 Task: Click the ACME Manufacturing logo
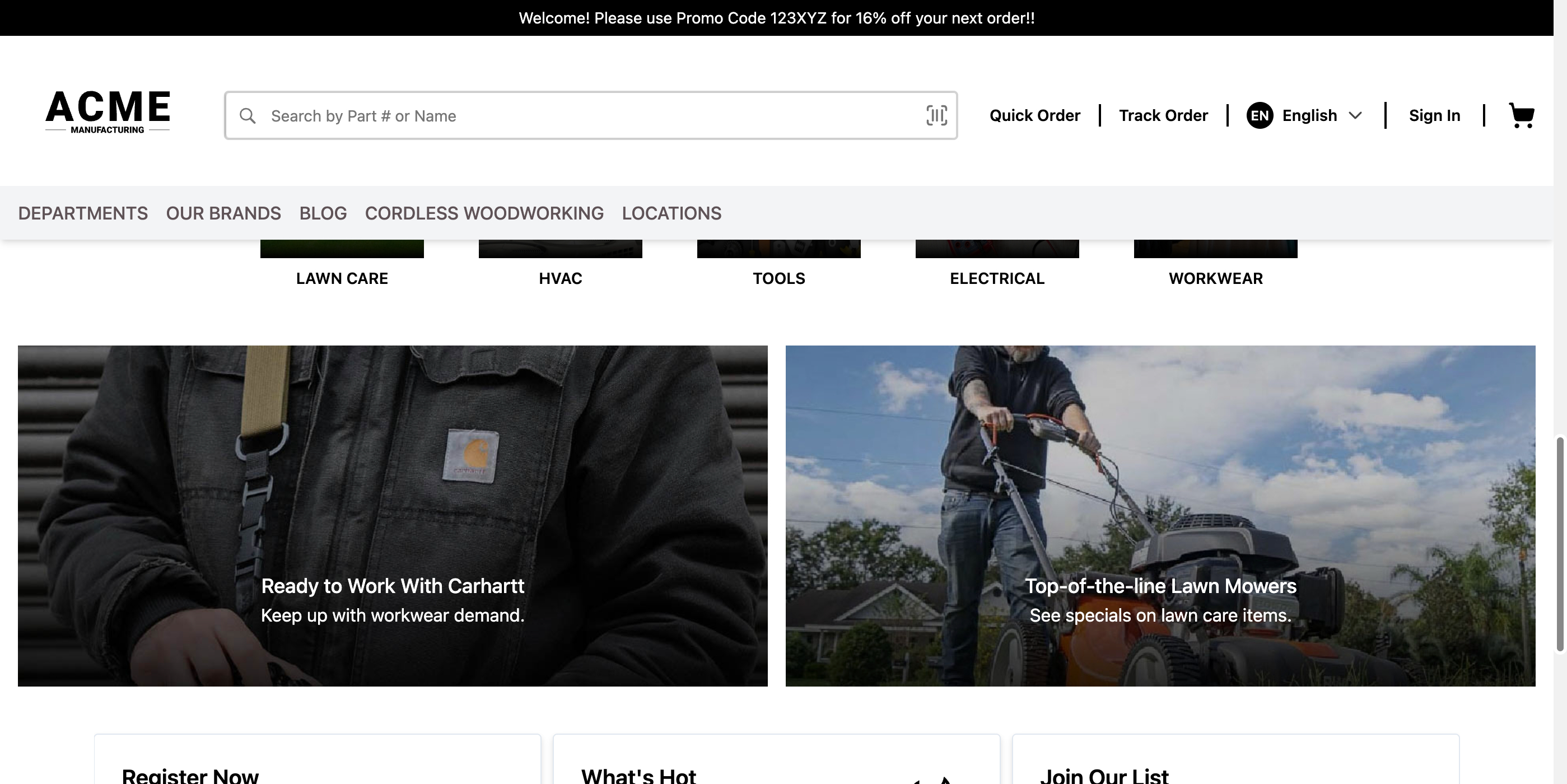(108, 112)
